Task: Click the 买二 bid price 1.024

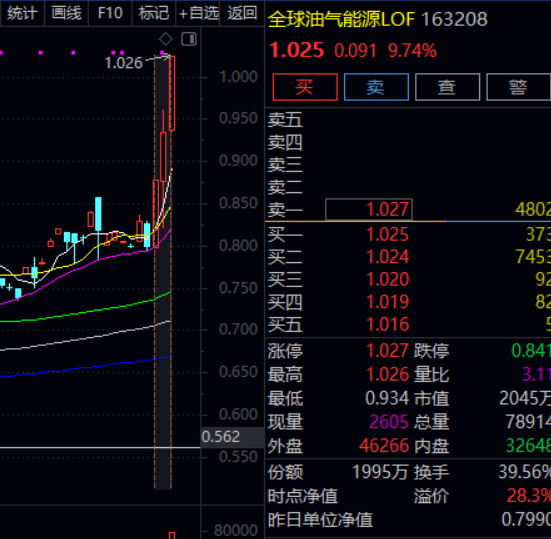Action: click(x=388, y=257)
